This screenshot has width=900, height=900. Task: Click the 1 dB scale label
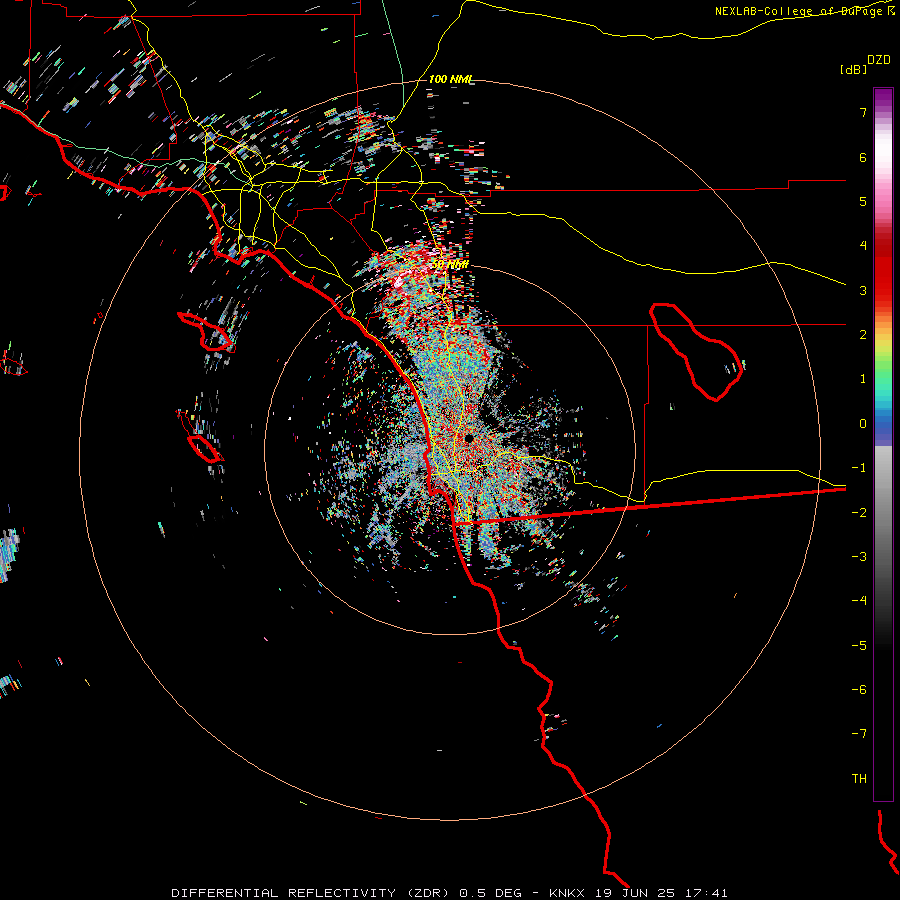863,379
